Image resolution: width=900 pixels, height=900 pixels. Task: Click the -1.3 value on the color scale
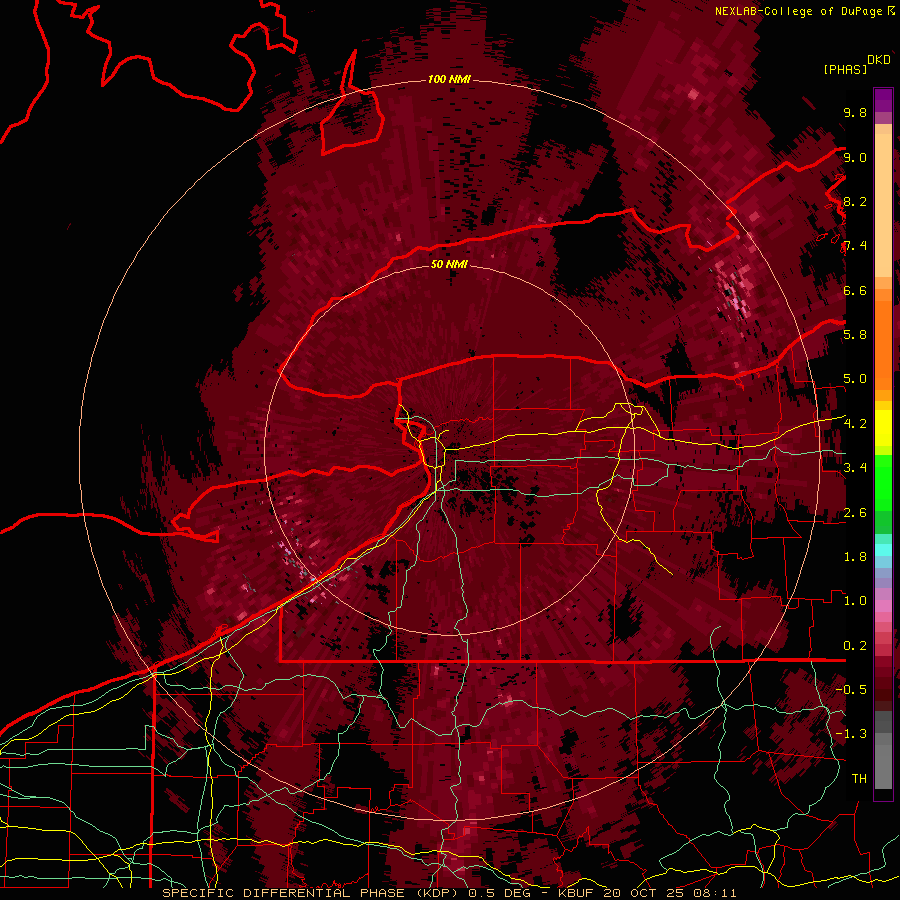[x=851, y=734]
